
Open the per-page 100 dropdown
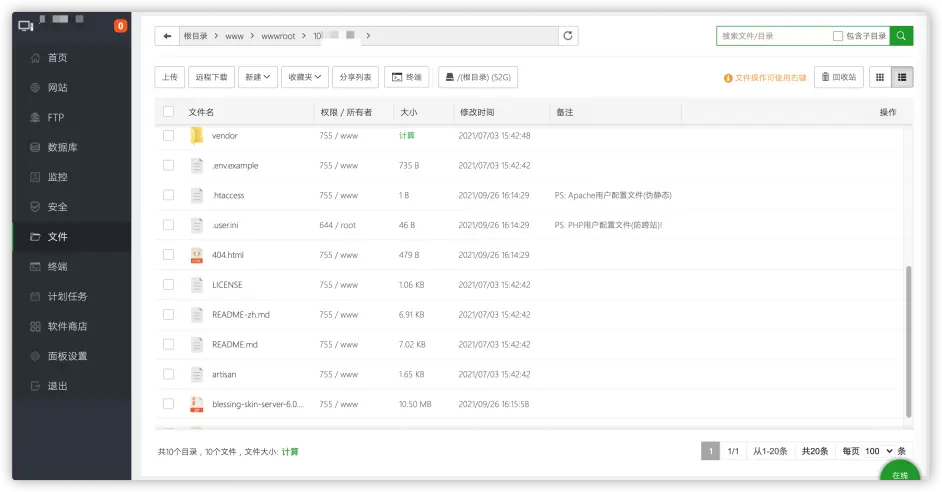click(878, 451)
